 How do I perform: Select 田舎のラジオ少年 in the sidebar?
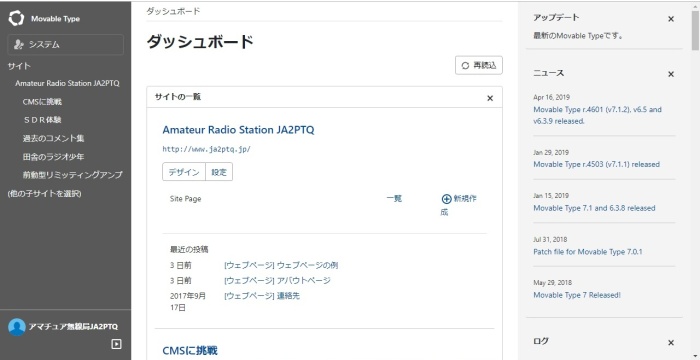point(54,157)
